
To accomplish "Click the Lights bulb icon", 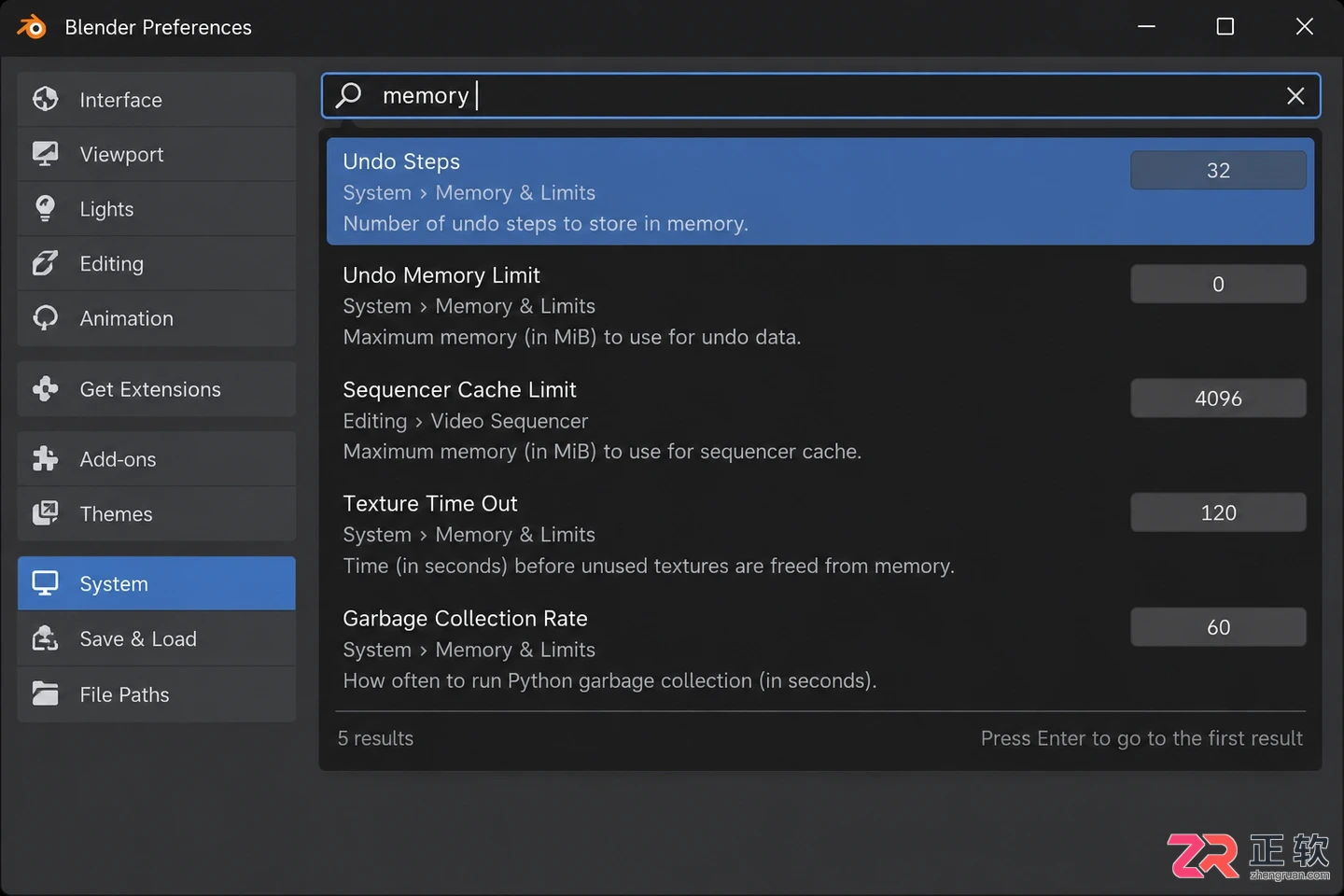I will point(45,208).
